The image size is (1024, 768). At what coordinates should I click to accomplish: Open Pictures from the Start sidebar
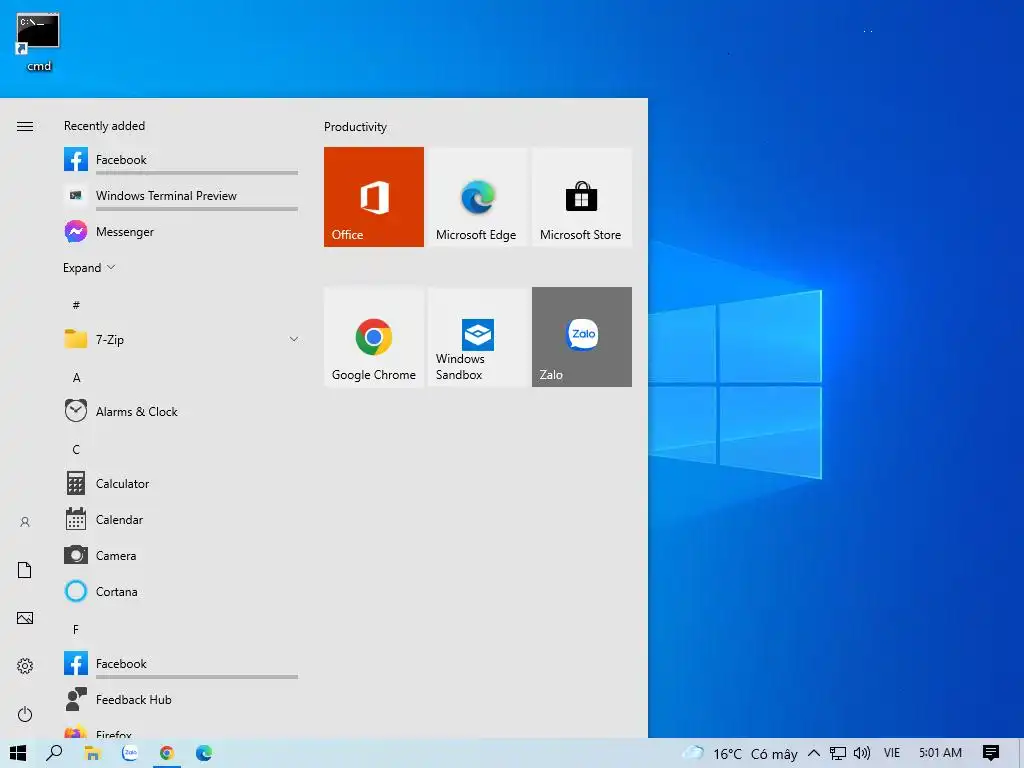point(25,618)
